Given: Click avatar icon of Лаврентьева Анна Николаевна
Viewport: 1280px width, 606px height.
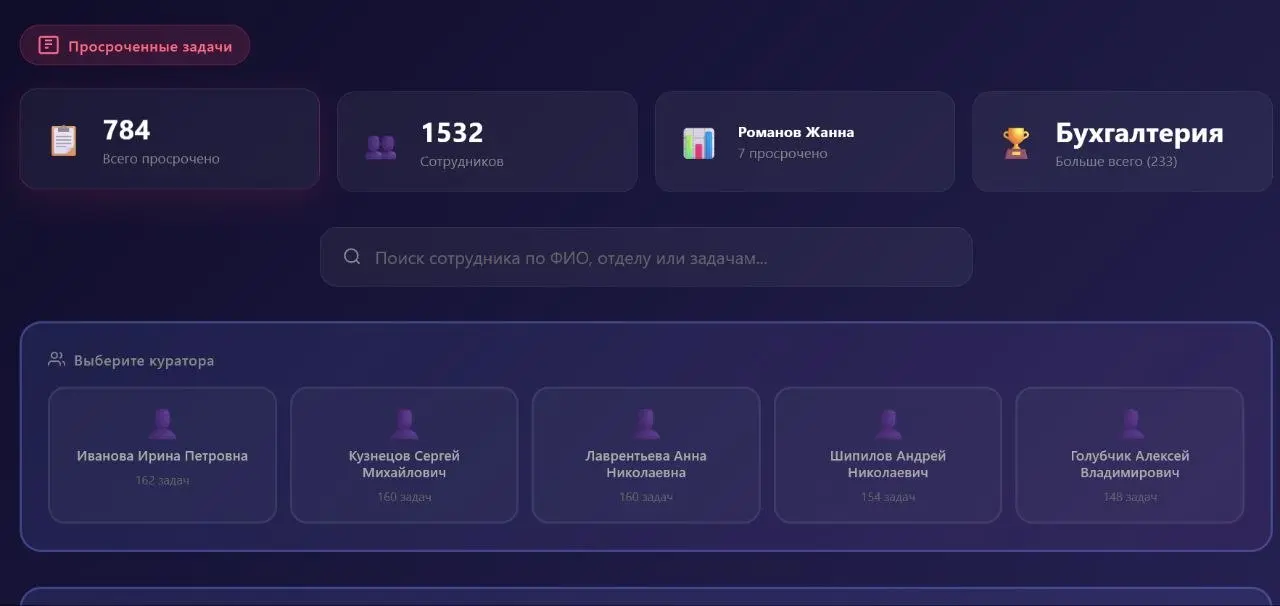Looking at the screenshot, I should click(646, 424).
